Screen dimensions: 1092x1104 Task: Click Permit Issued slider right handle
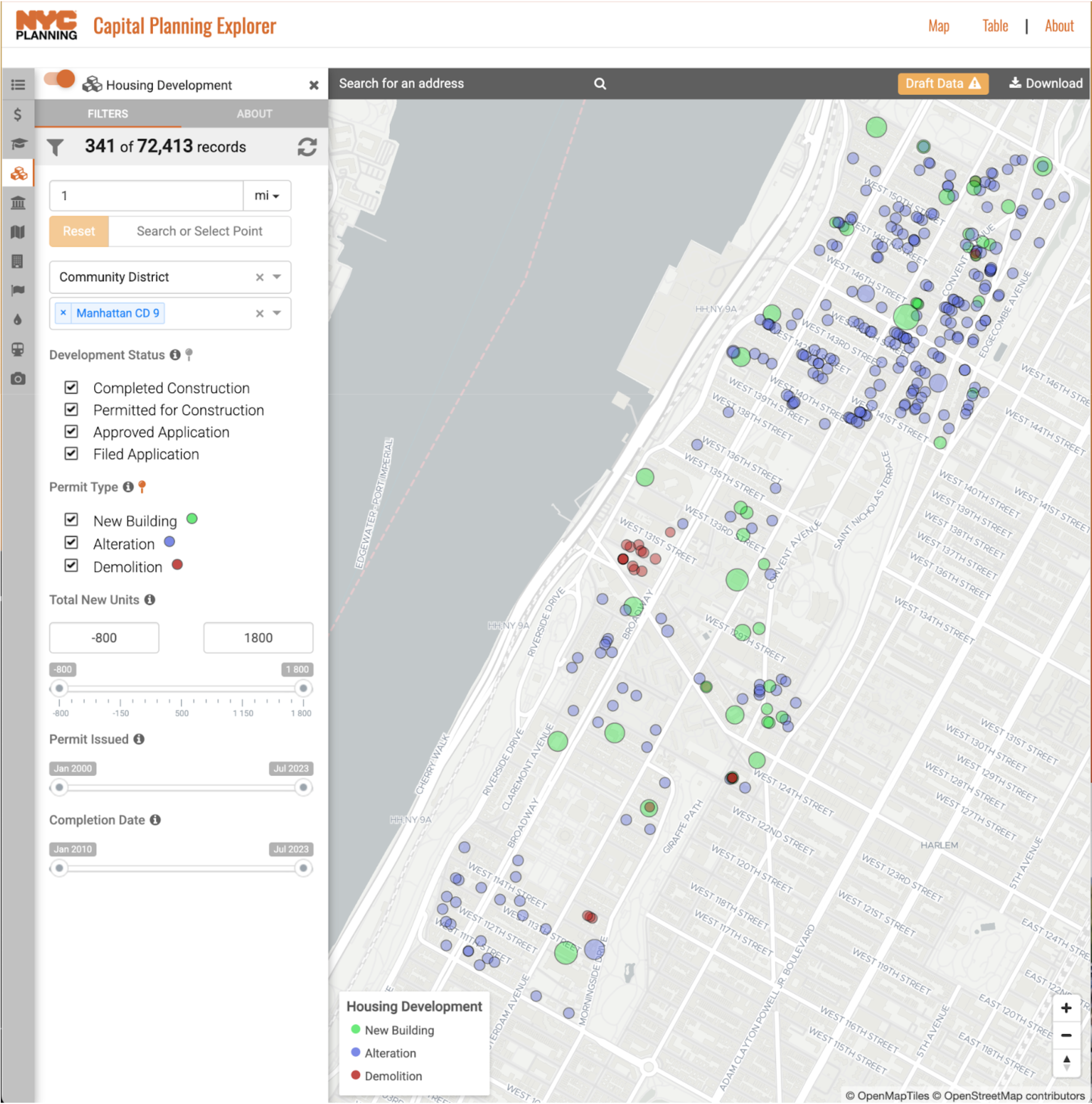[303, 787]
